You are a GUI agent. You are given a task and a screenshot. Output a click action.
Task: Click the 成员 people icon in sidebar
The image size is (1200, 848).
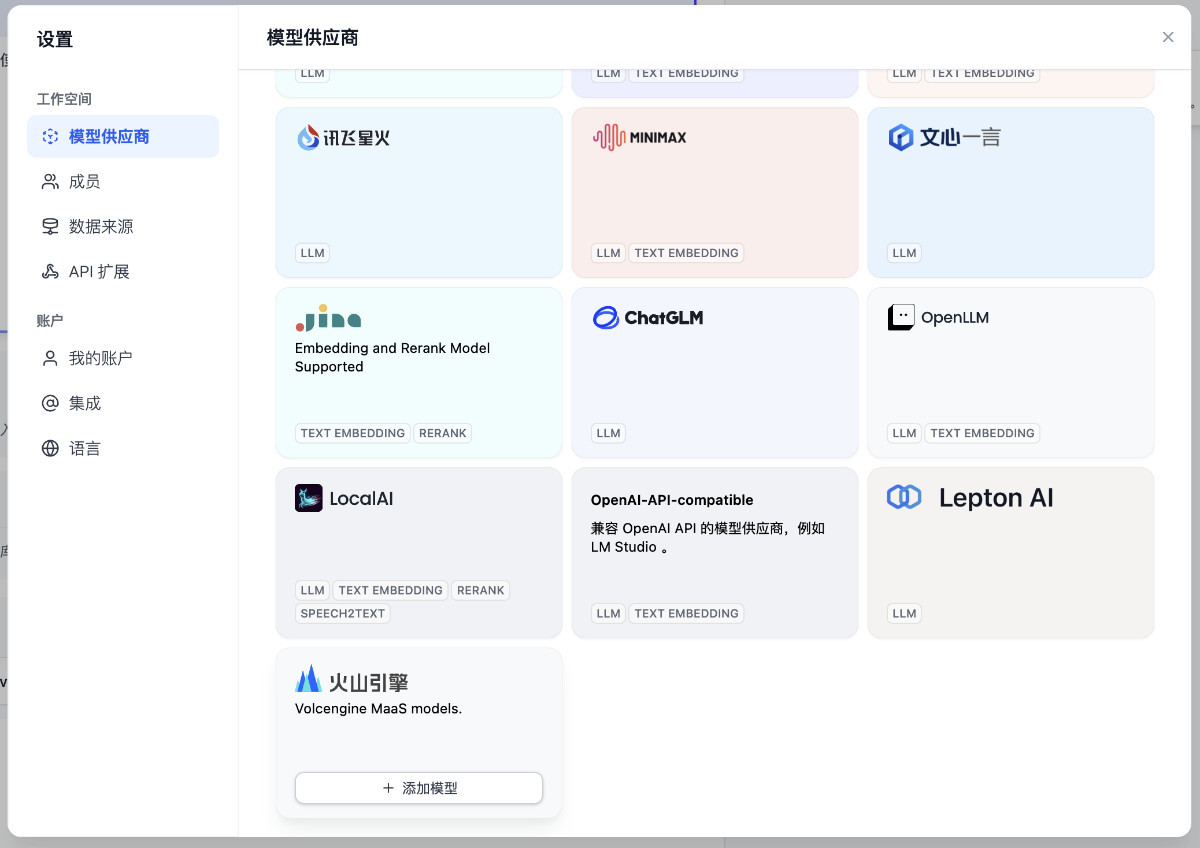(x=50, y=182)
